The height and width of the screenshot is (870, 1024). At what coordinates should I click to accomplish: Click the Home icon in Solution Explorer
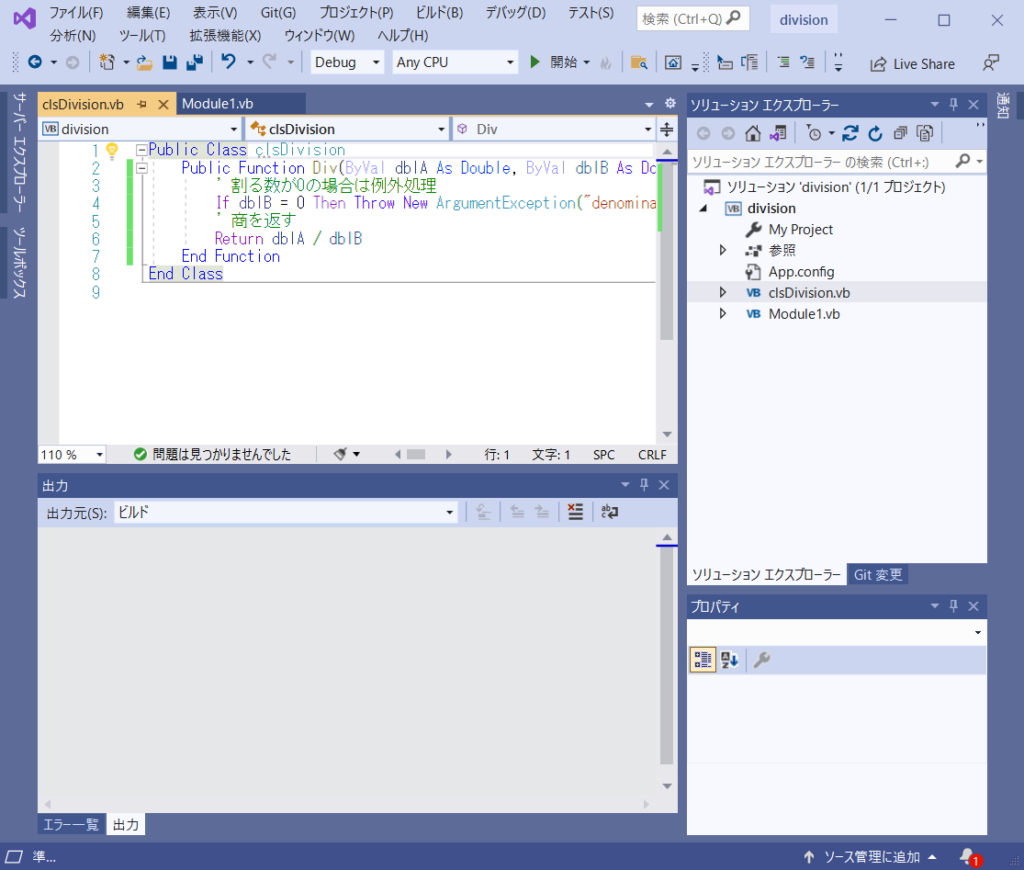pyautogui.click(x=754, y=133)
